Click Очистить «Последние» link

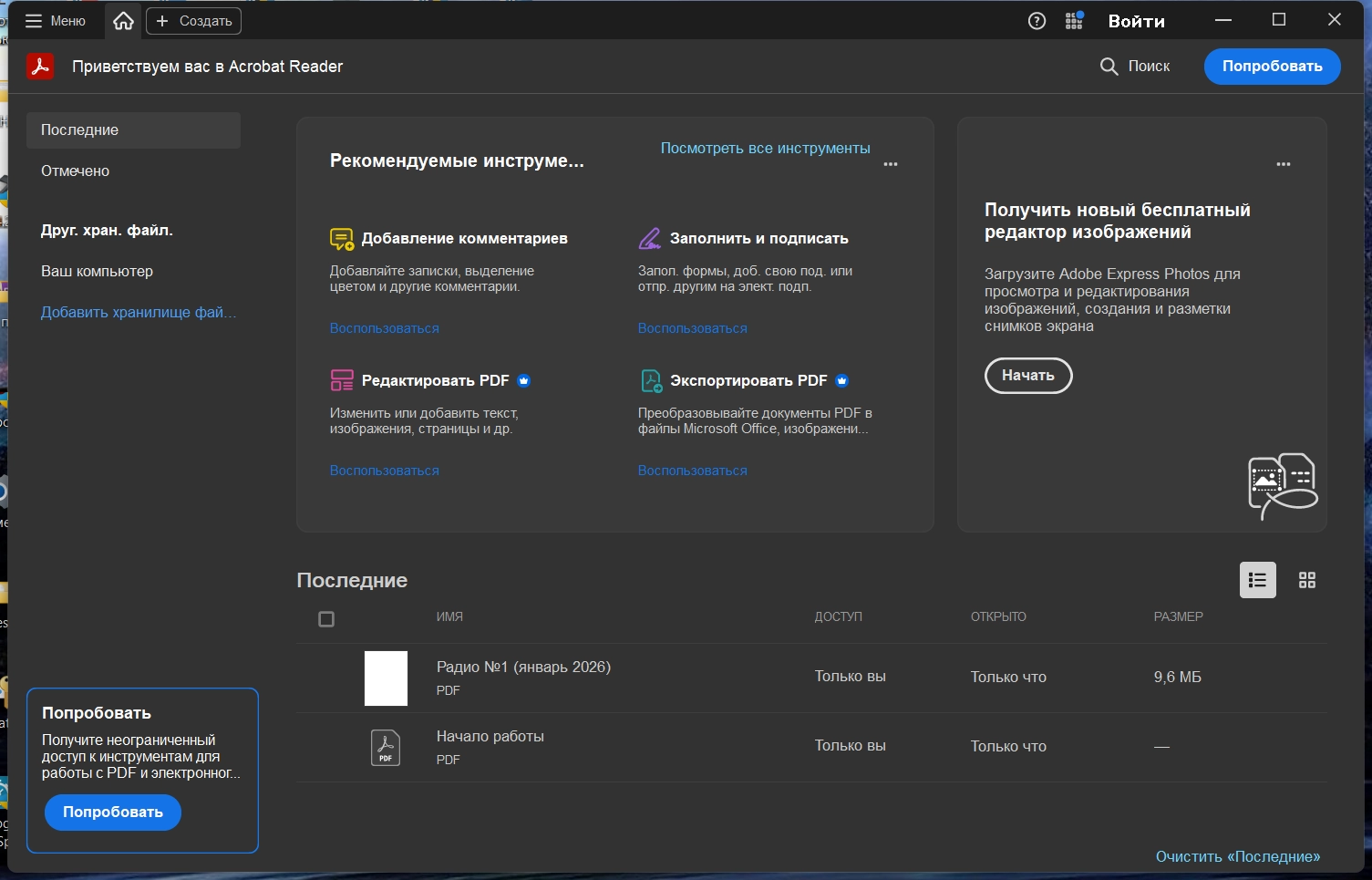pos(1237,856)
